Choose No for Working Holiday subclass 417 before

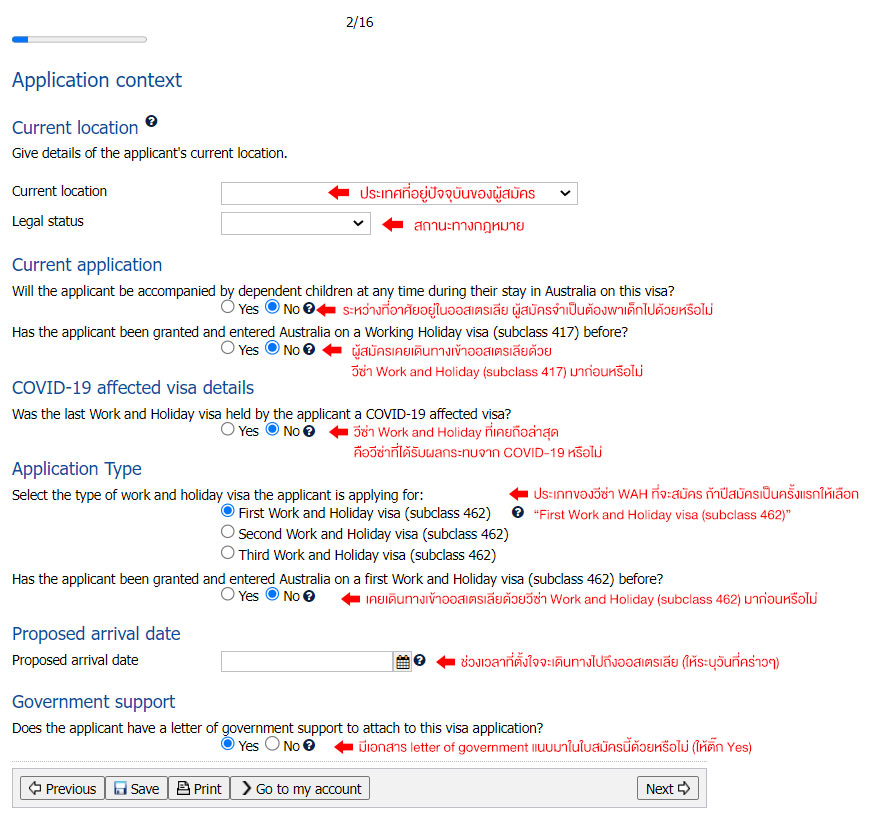[273, 348]
